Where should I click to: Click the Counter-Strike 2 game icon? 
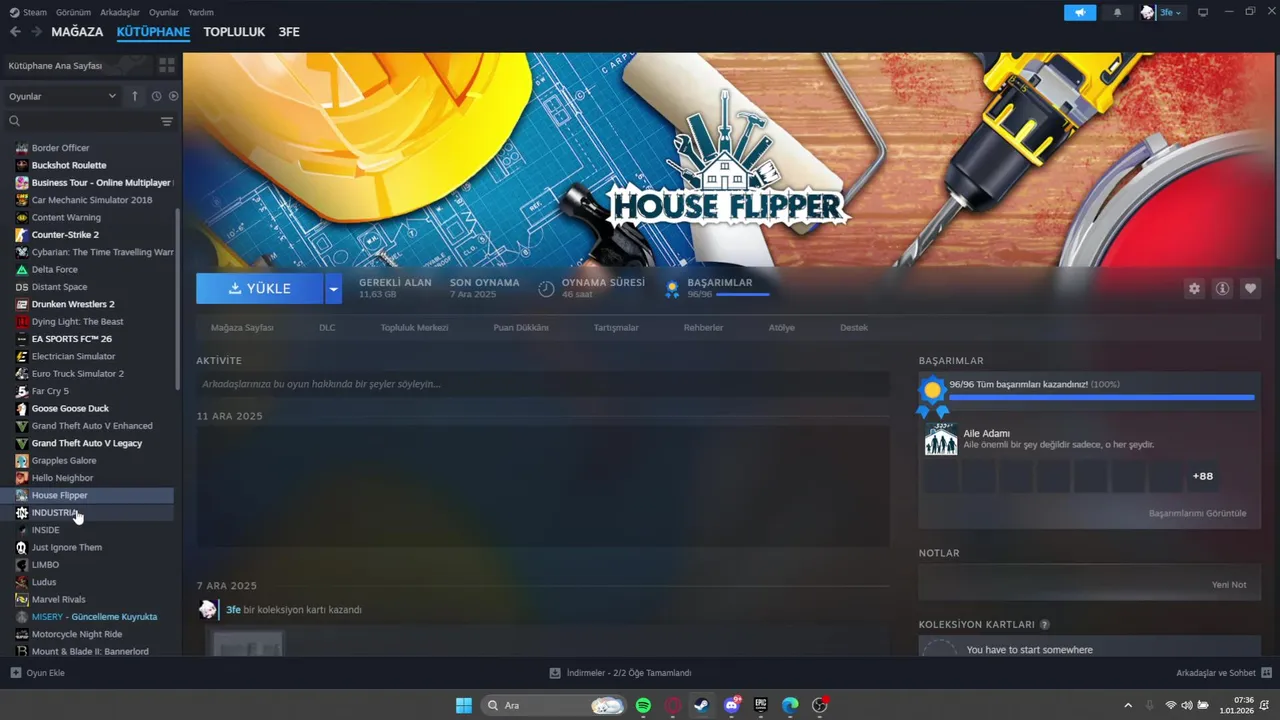pos(22,235)
